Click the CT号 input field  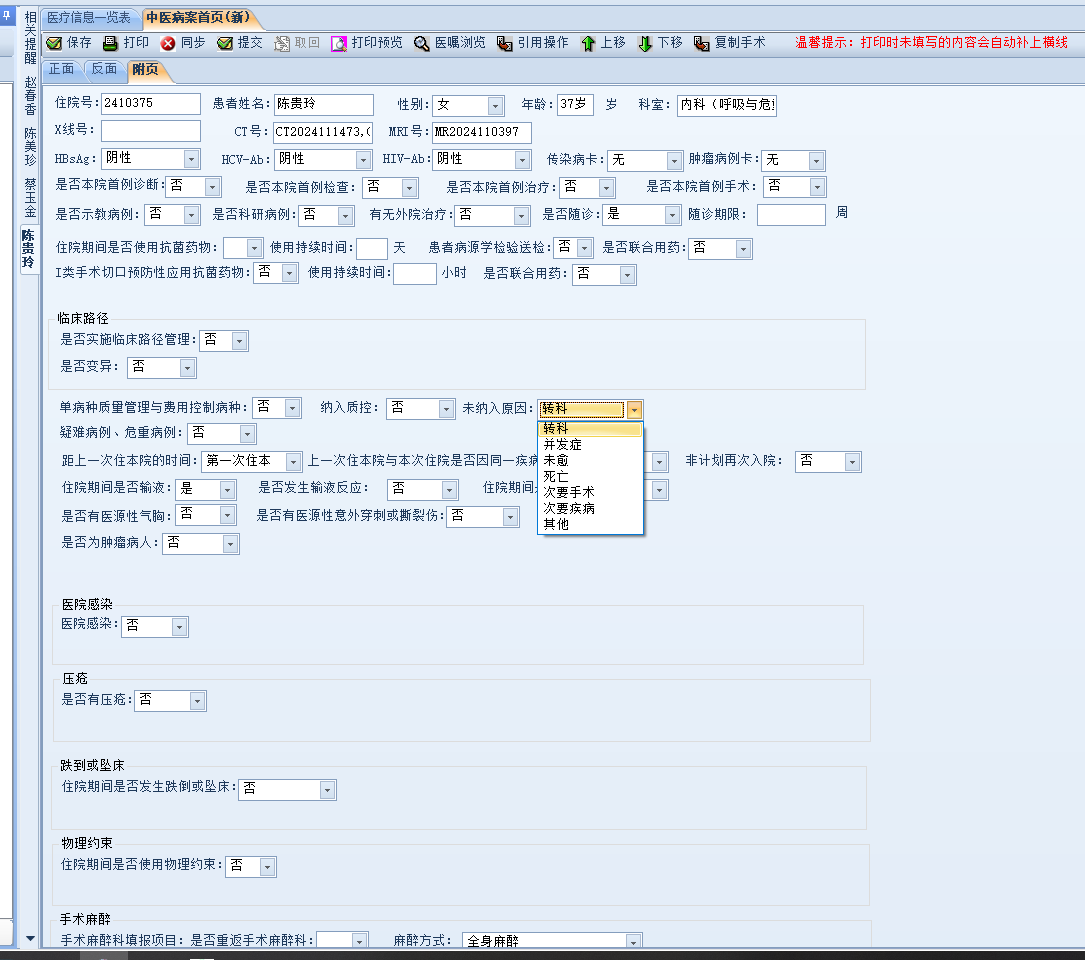[x=324, y=132]
